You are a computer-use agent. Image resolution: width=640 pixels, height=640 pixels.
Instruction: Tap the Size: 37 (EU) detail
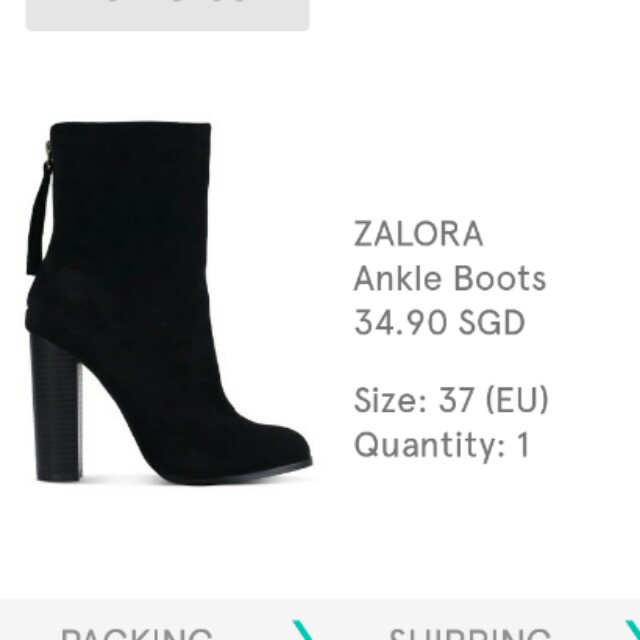[451, 400]
